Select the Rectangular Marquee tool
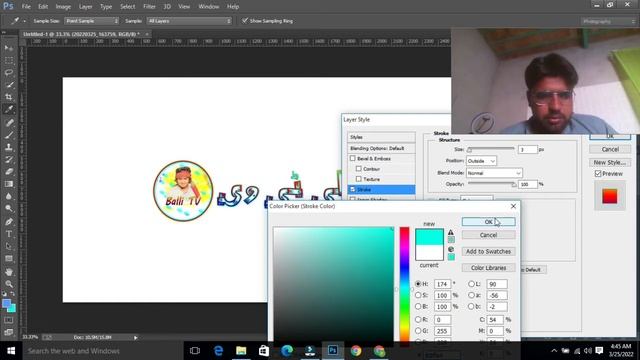 click(9, 60)
